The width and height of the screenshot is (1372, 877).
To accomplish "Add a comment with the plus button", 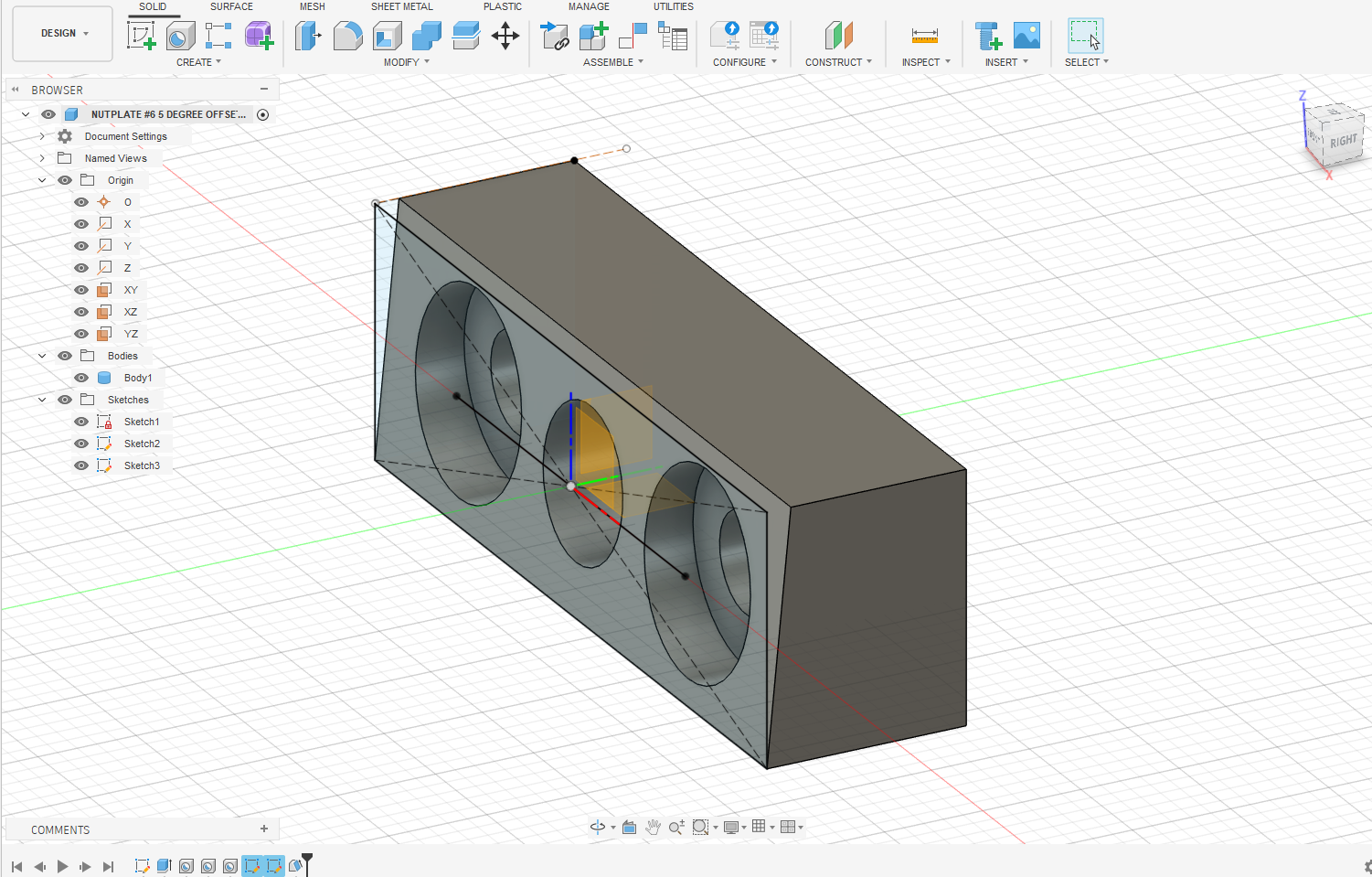I will point(264,829).
